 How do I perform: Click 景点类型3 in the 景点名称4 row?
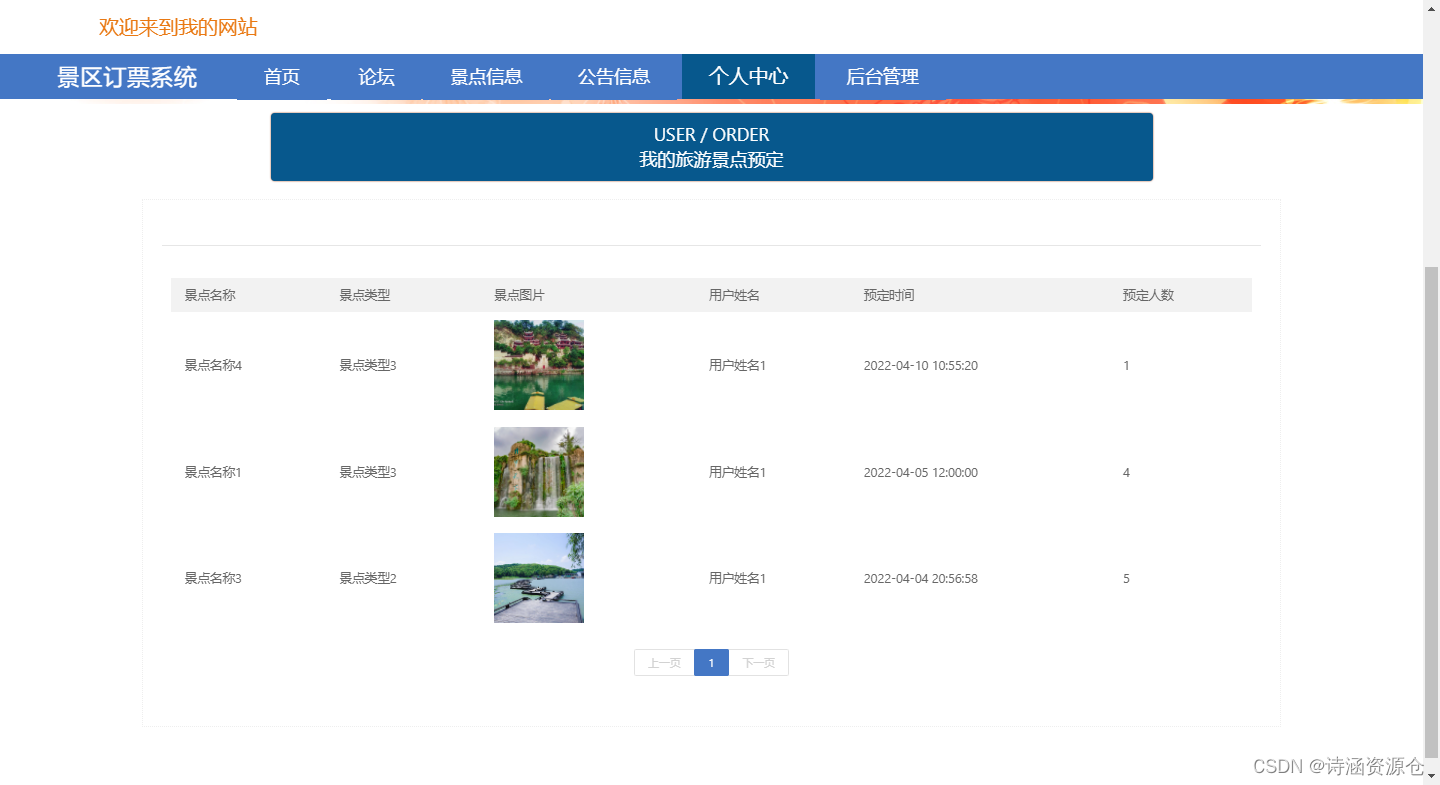368,365
